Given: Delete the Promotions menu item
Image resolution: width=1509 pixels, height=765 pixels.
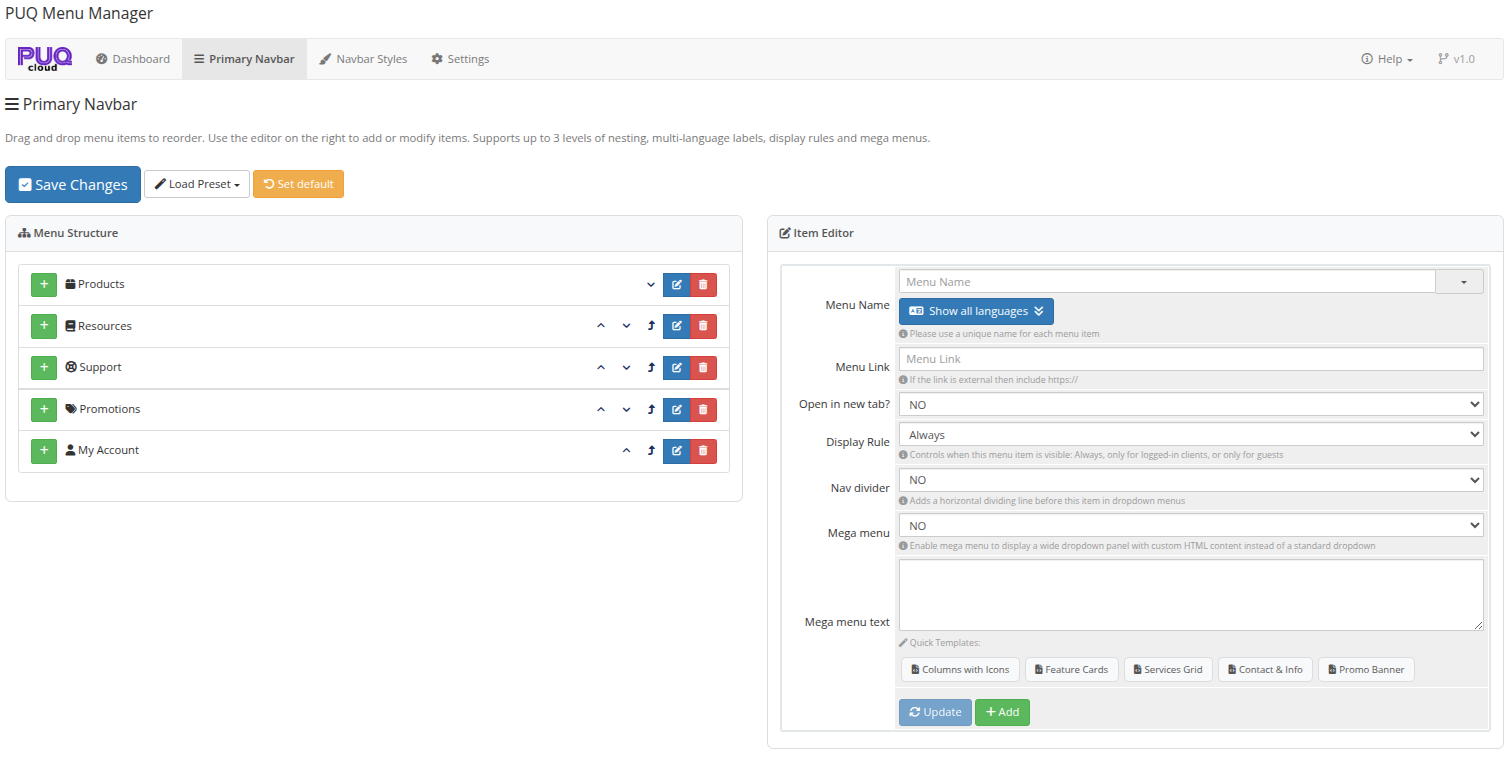Looking at the screenshot, I should click(703, 409).
